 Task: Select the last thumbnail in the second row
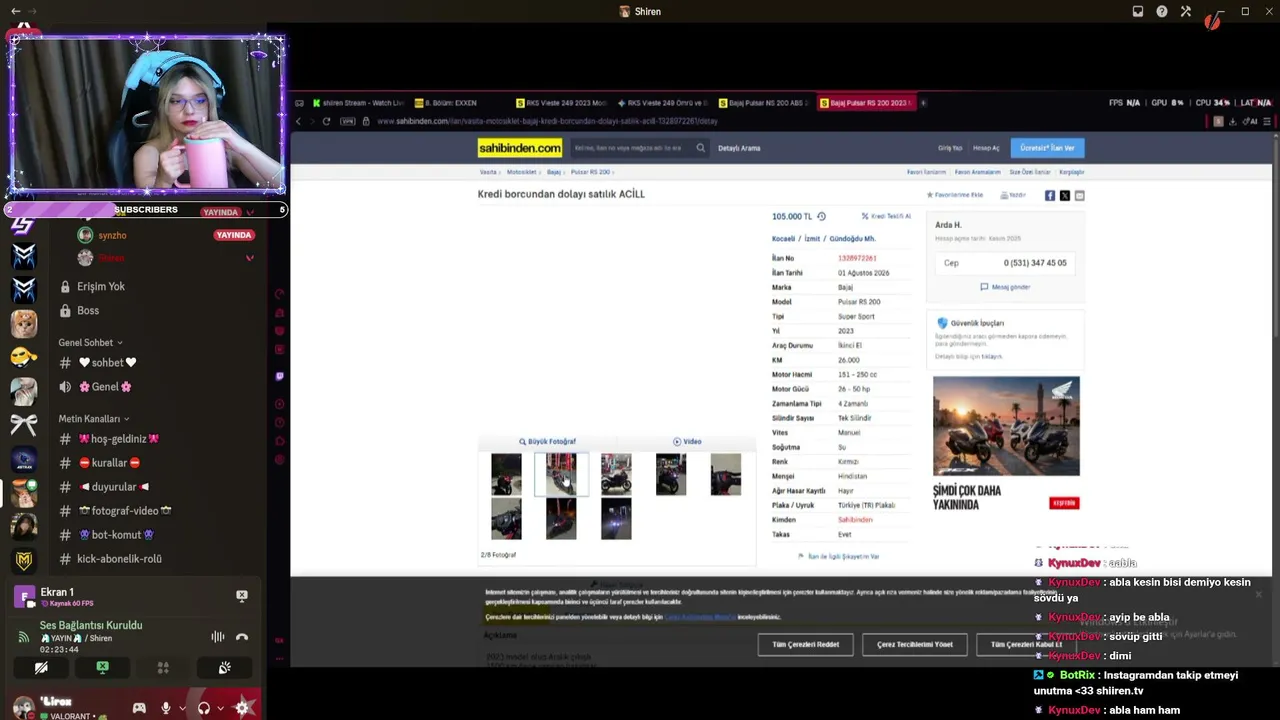click(x=616, y=519)
